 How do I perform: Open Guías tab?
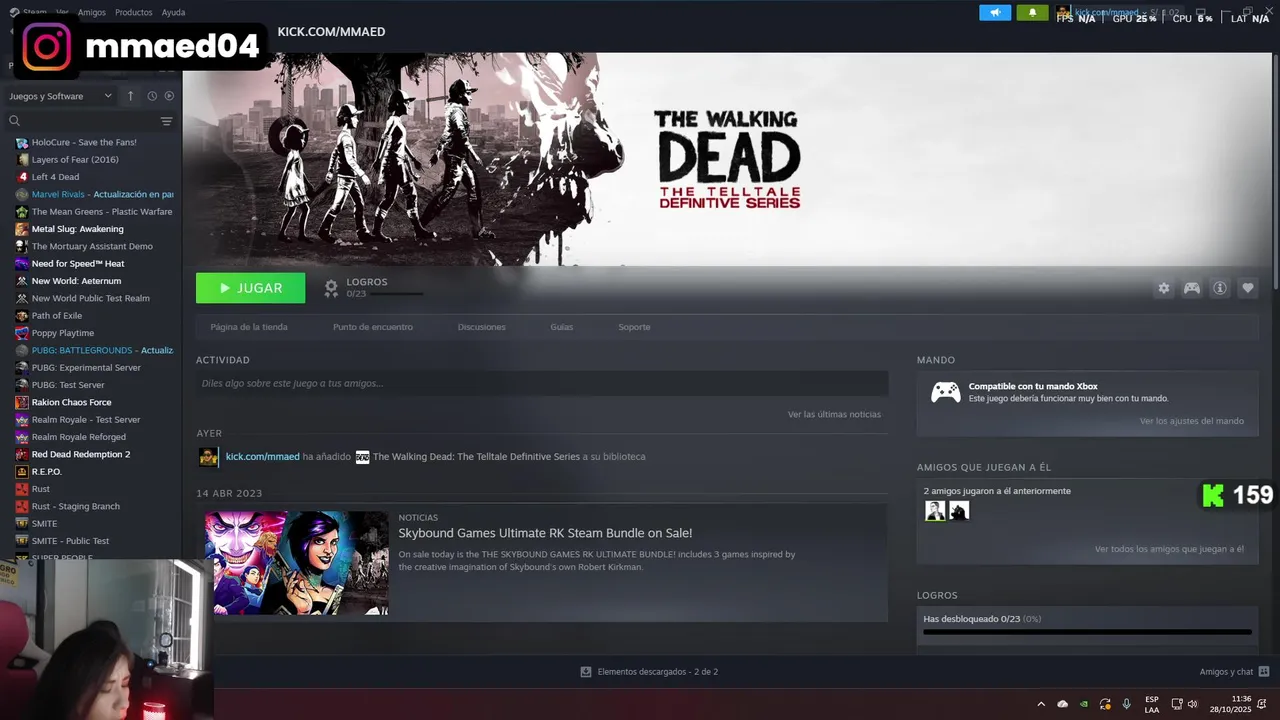coord(562,327)
